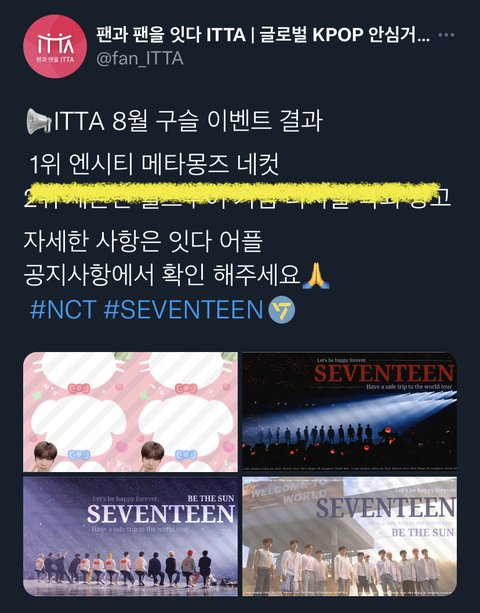
Task: Open the red SEVENTEEN concert stage image
Action: tap(349, 412)
